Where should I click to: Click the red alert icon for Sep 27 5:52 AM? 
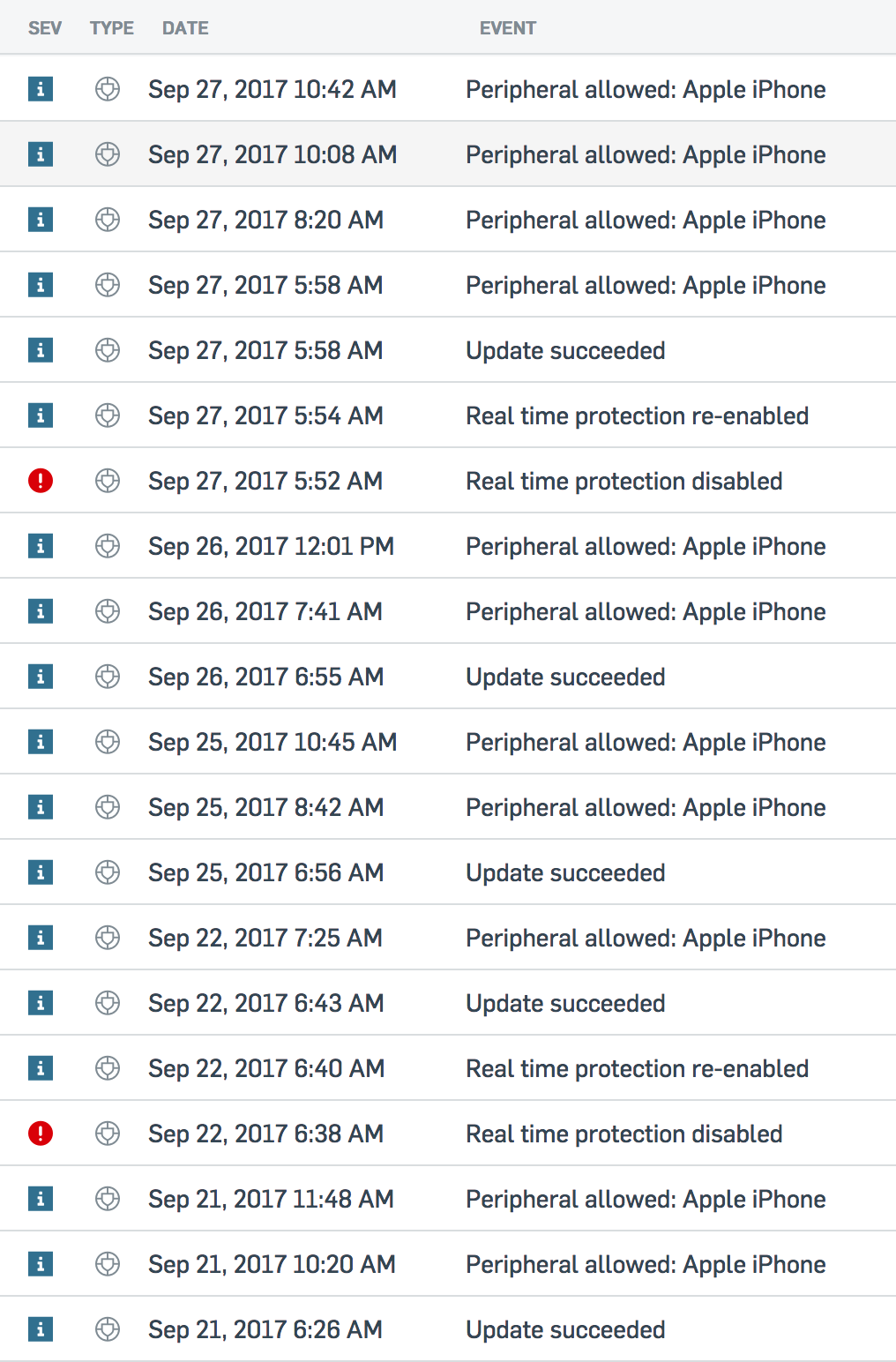[x=41, y=481]
